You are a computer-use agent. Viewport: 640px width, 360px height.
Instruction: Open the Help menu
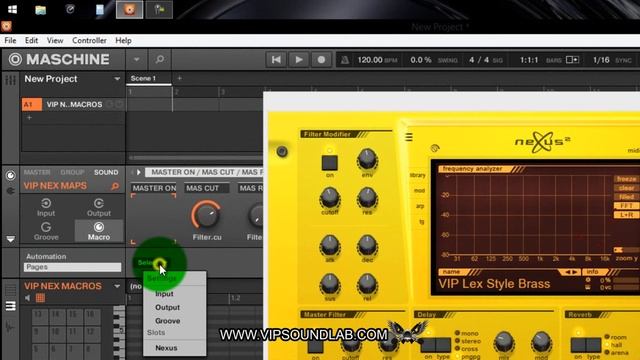click(123, 40)
